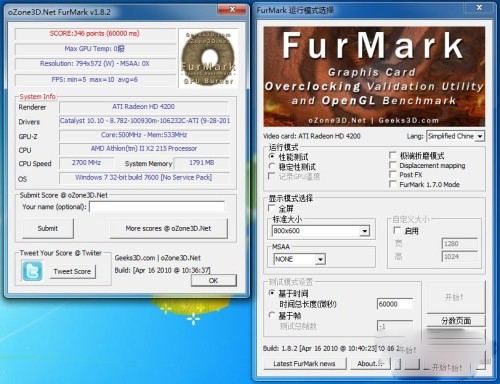Viewport: 500px width, 384px height.
Task: Click FPS: min=5 max=10 avg=6 text
Action: click(x=95, y=79)
